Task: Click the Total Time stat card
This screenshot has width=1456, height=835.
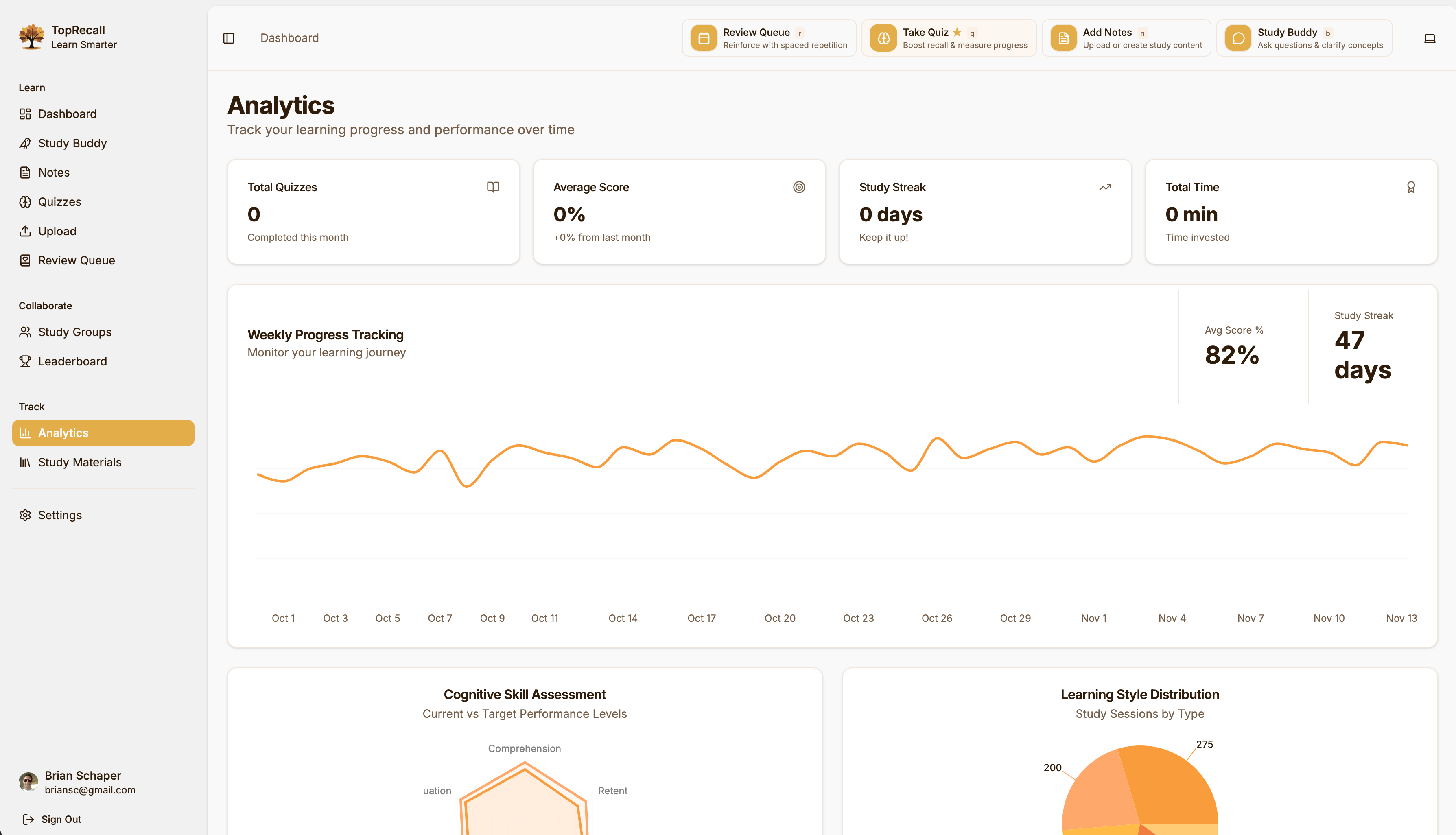Action: point(1291,212)
